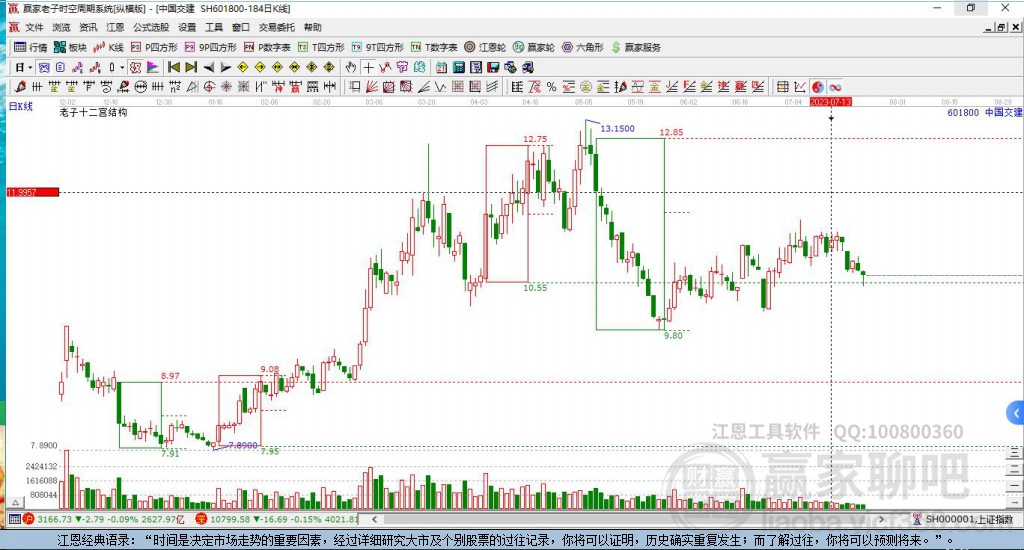The image size is (1024, 550).
Task: Open the 资讯 menu
Action: pyautogui.click(x=88, y=27)
